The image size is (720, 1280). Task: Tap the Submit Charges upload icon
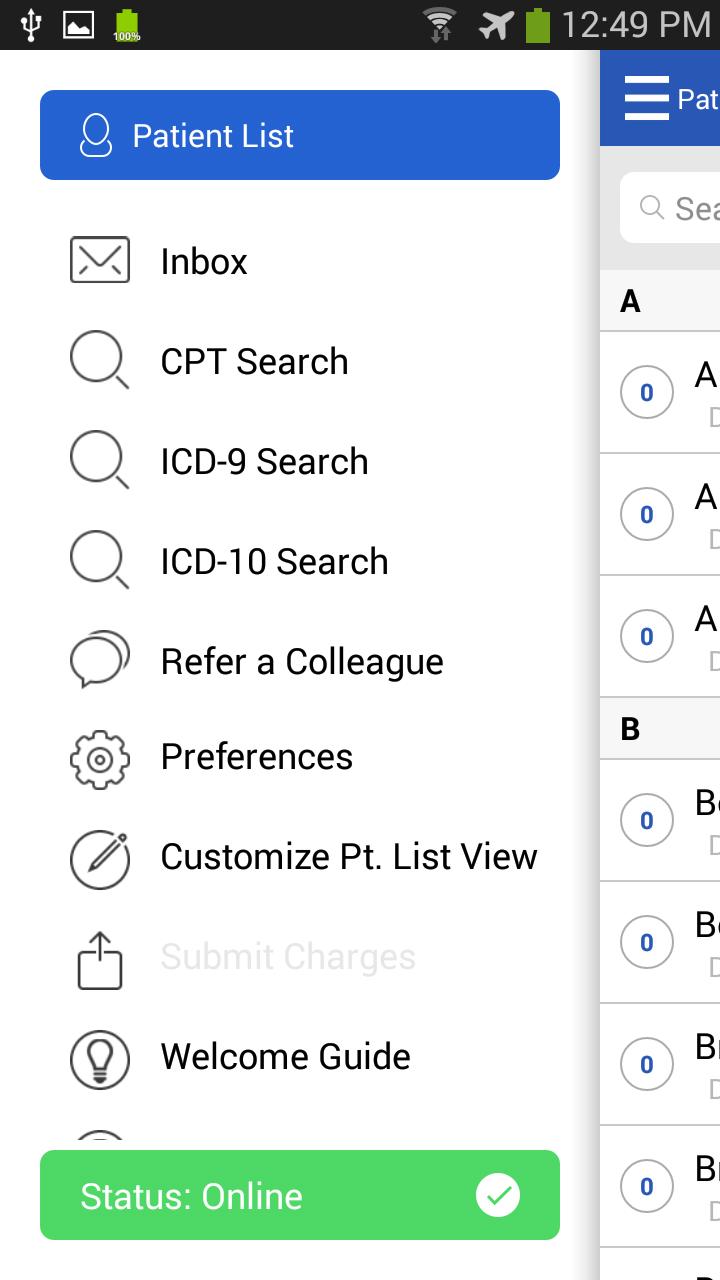click(99, 960)
